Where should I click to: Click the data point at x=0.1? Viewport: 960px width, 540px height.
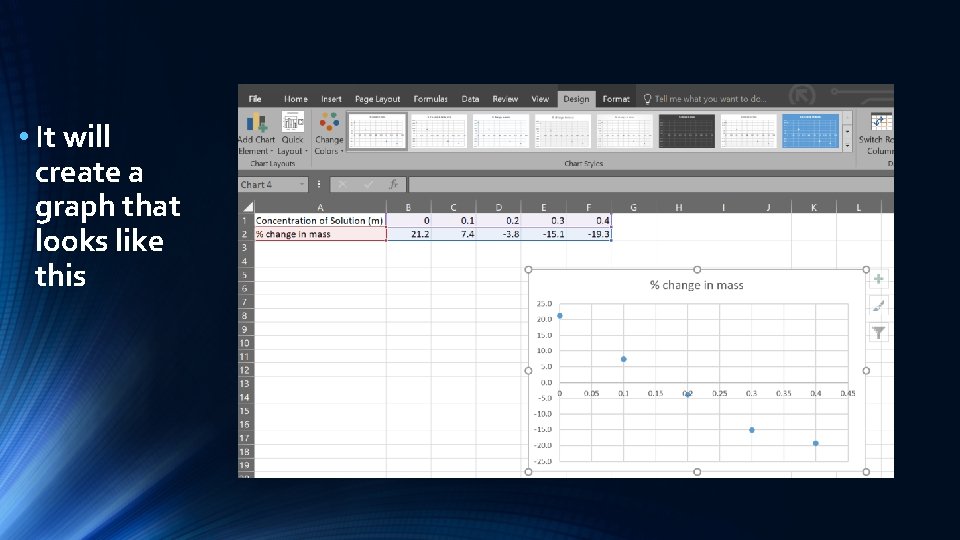(623, 359)
